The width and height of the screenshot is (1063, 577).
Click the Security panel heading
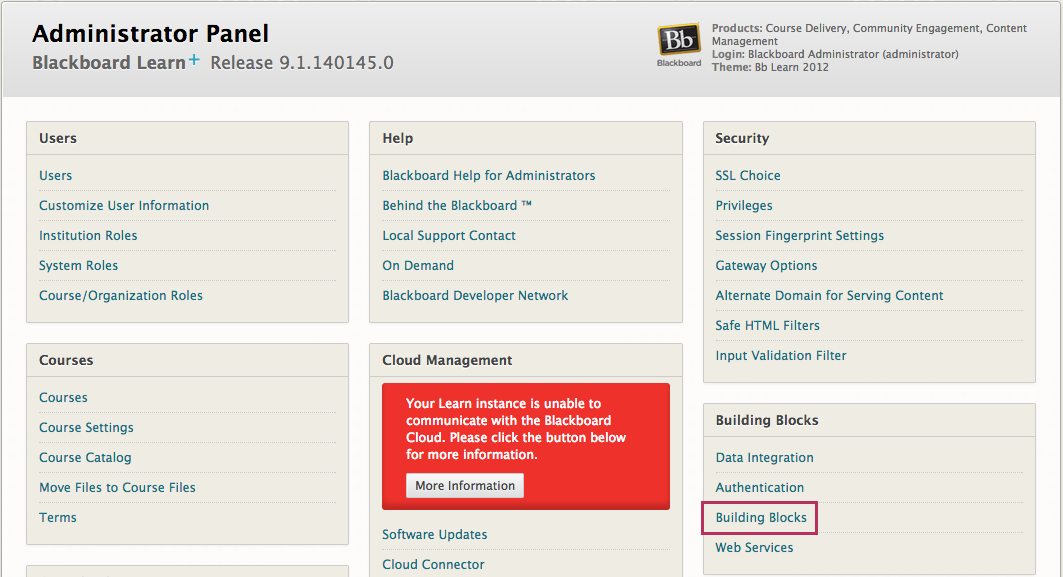click(742, 138)
